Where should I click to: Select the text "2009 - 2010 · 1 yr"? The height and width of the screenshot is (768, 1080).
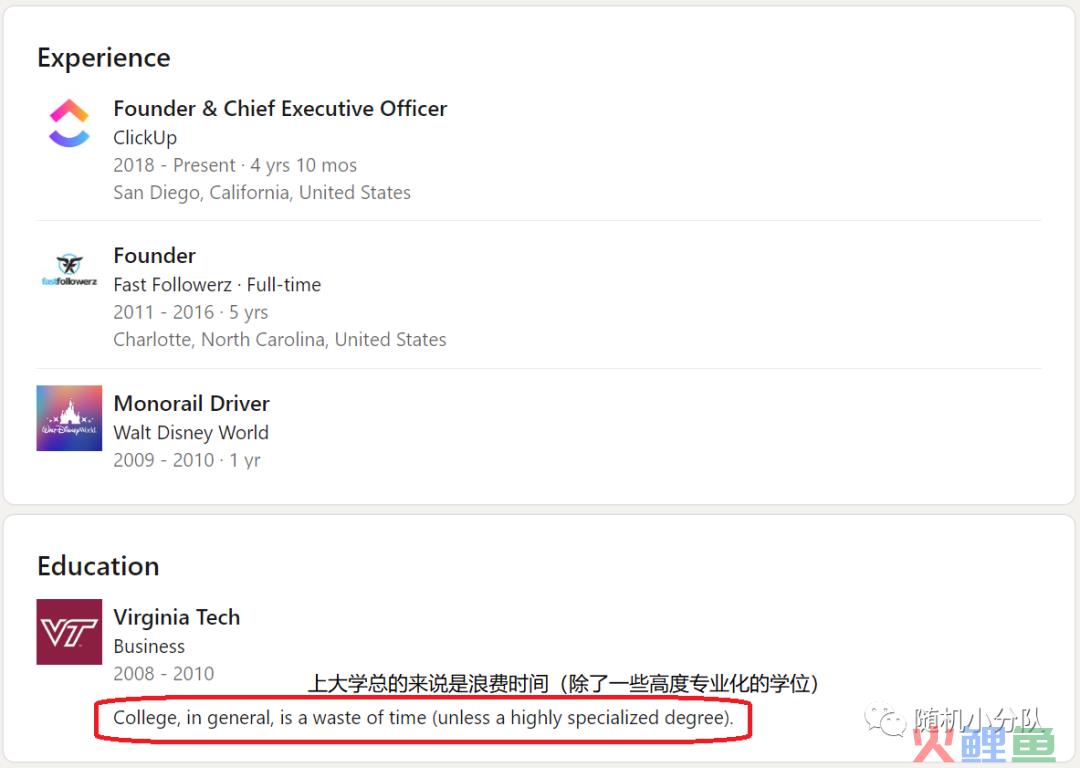187,460
